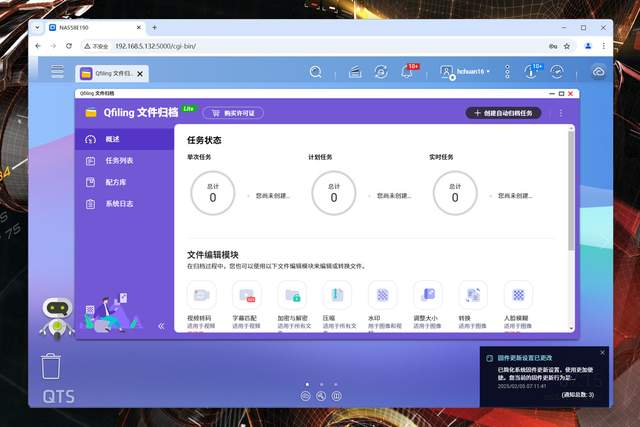Close the 固件更新设置已更改 notification
640x427 pixels.
pos(602,352)
